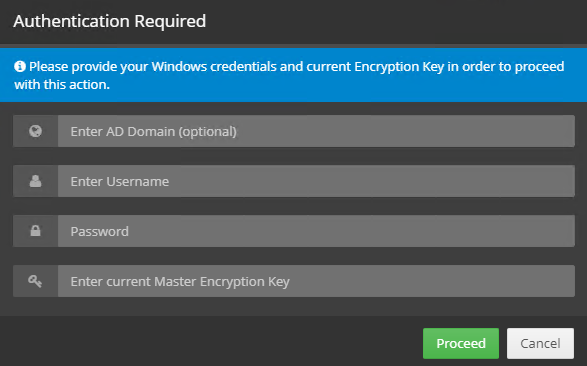
Task: Click the "Enter current Master Encryption Key" placeholder
Action: point(180,282)
